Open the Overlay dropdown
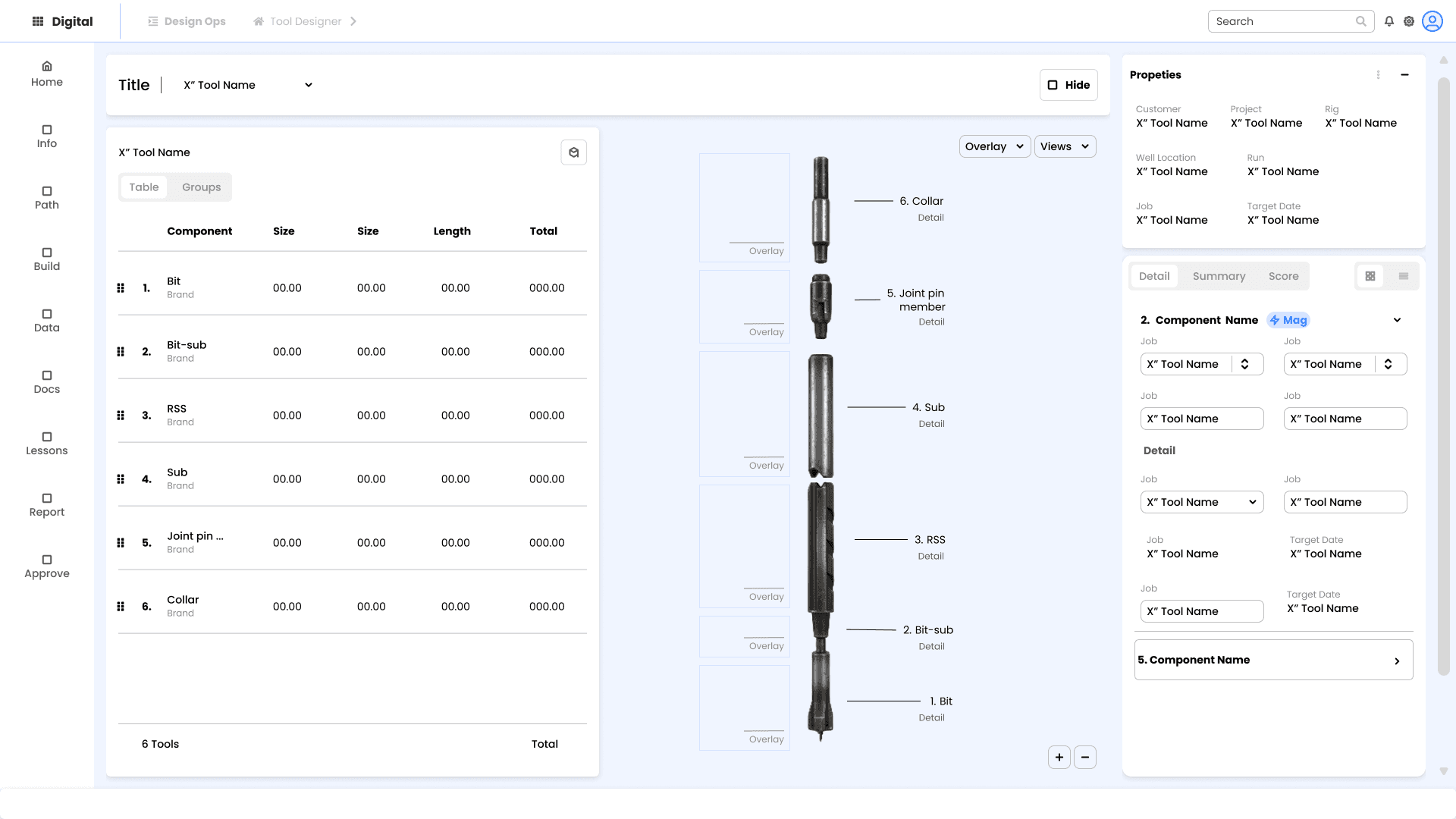 point(994,146)
